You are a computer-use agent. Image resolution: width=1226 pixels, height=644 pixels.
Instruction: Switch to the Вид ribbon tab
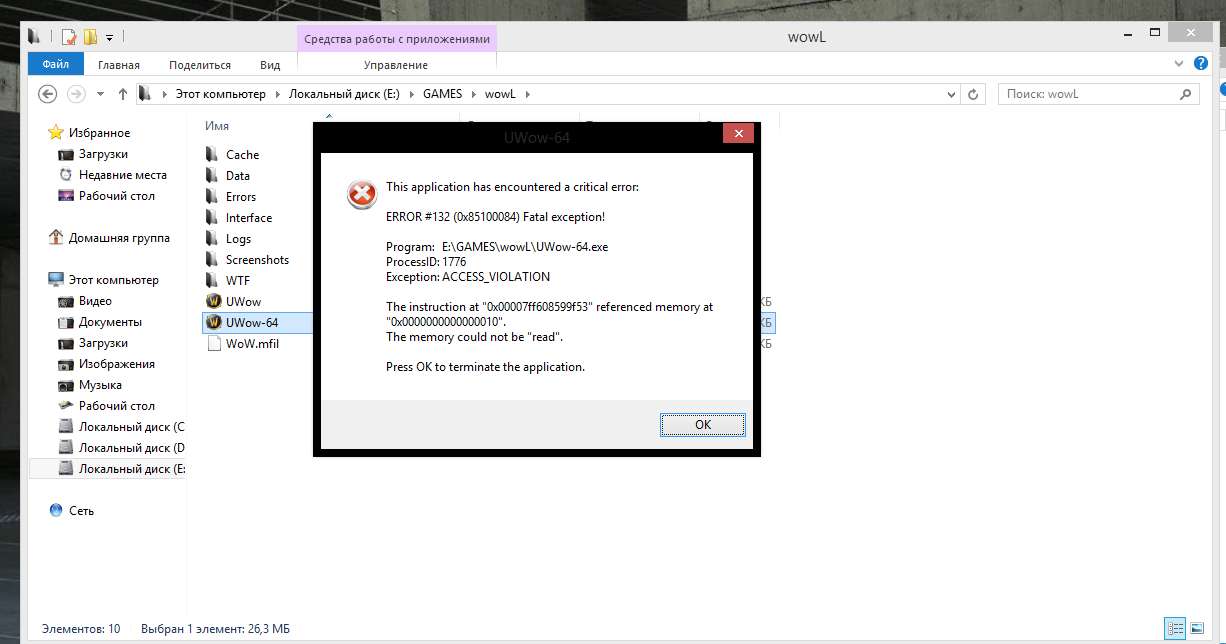(x=270, y=65)
